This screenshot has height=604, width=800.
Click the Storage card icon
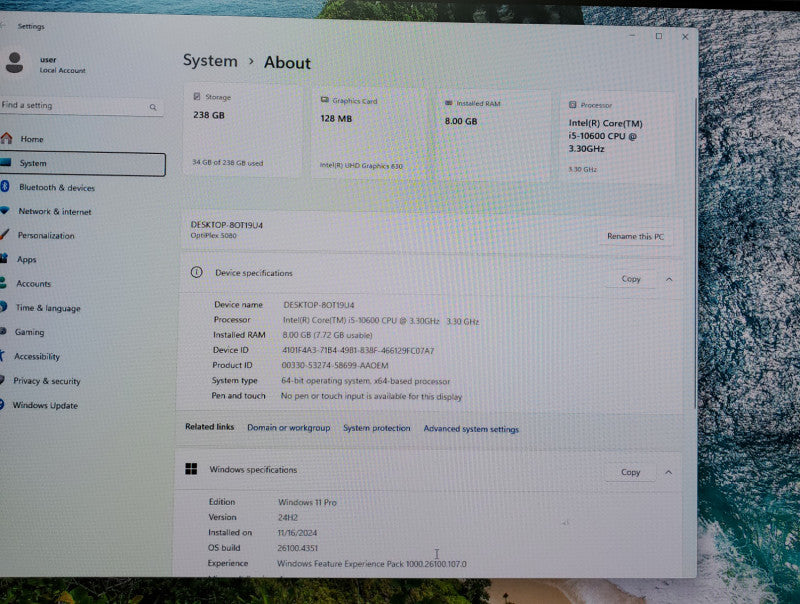pos(197,96)
